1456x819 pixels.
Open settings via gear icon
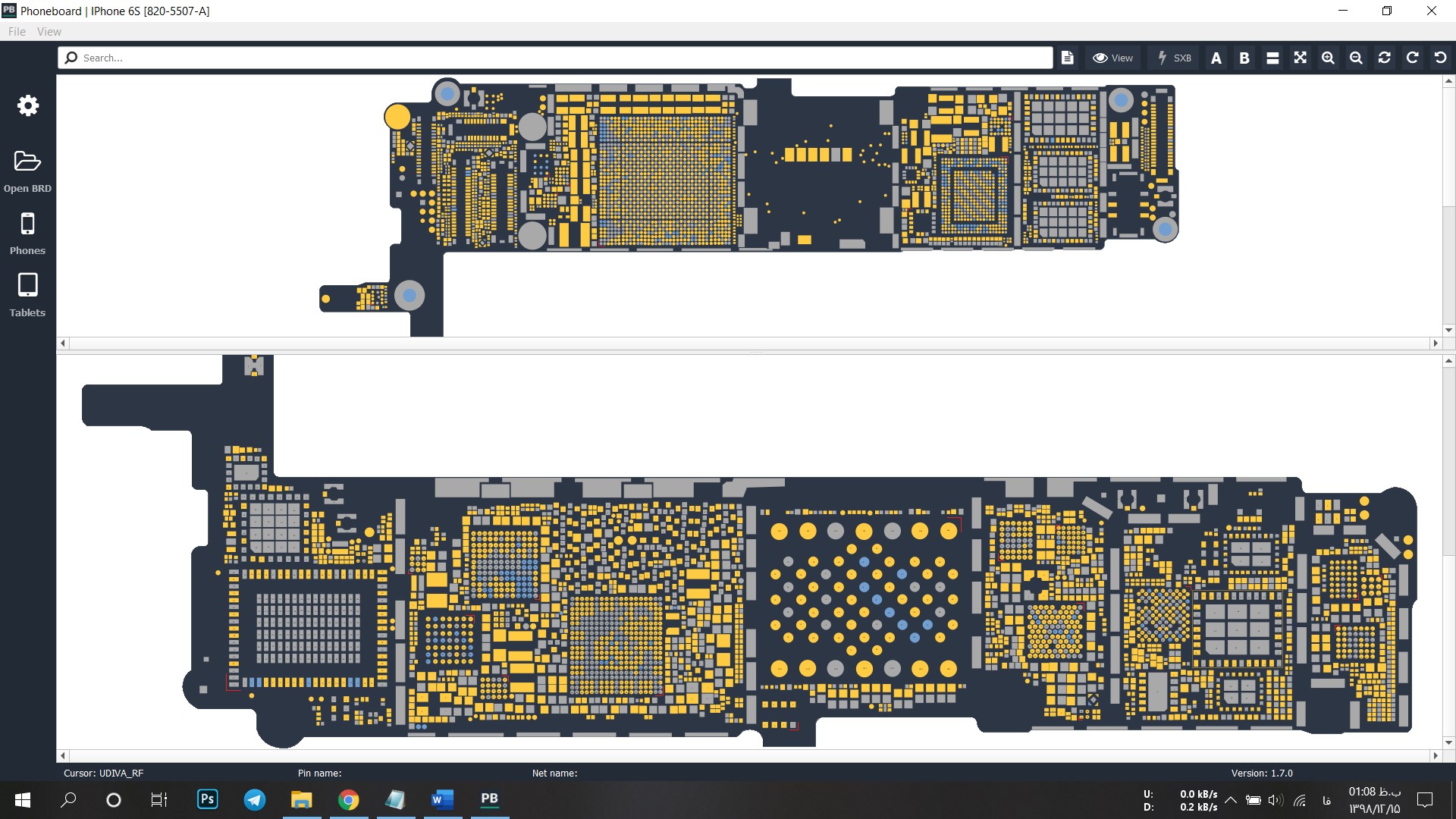coord(27,105)
